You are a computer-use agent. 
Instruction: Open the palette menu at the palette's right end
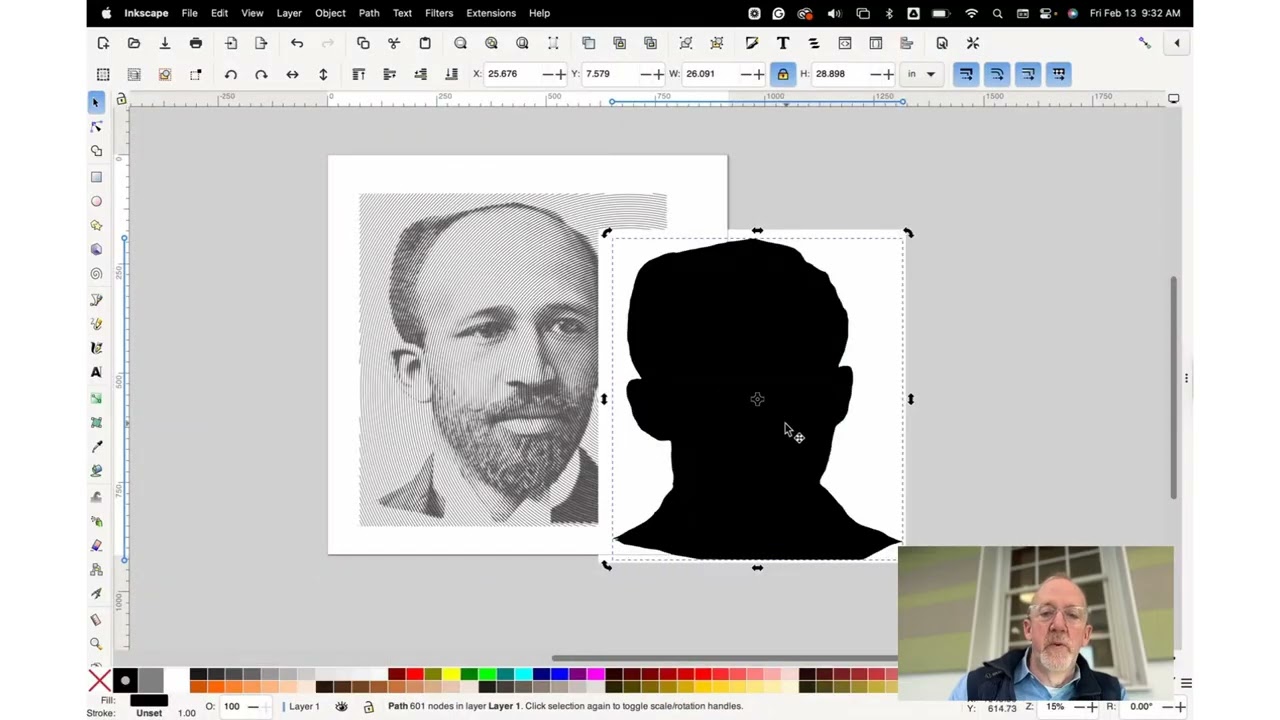[1186, 683]
